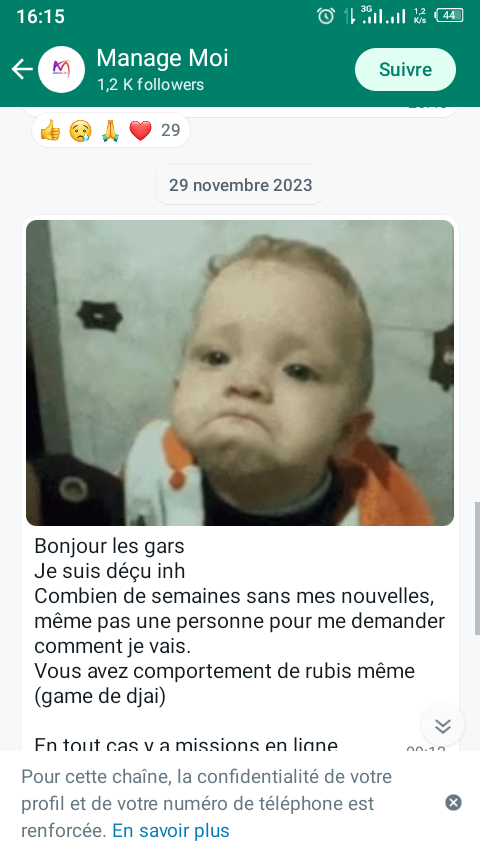Image resolution: width=480 pixels, height=854 pixels.
Task: Click the thumbs up reaction emoji
Action: pos(51,131)
